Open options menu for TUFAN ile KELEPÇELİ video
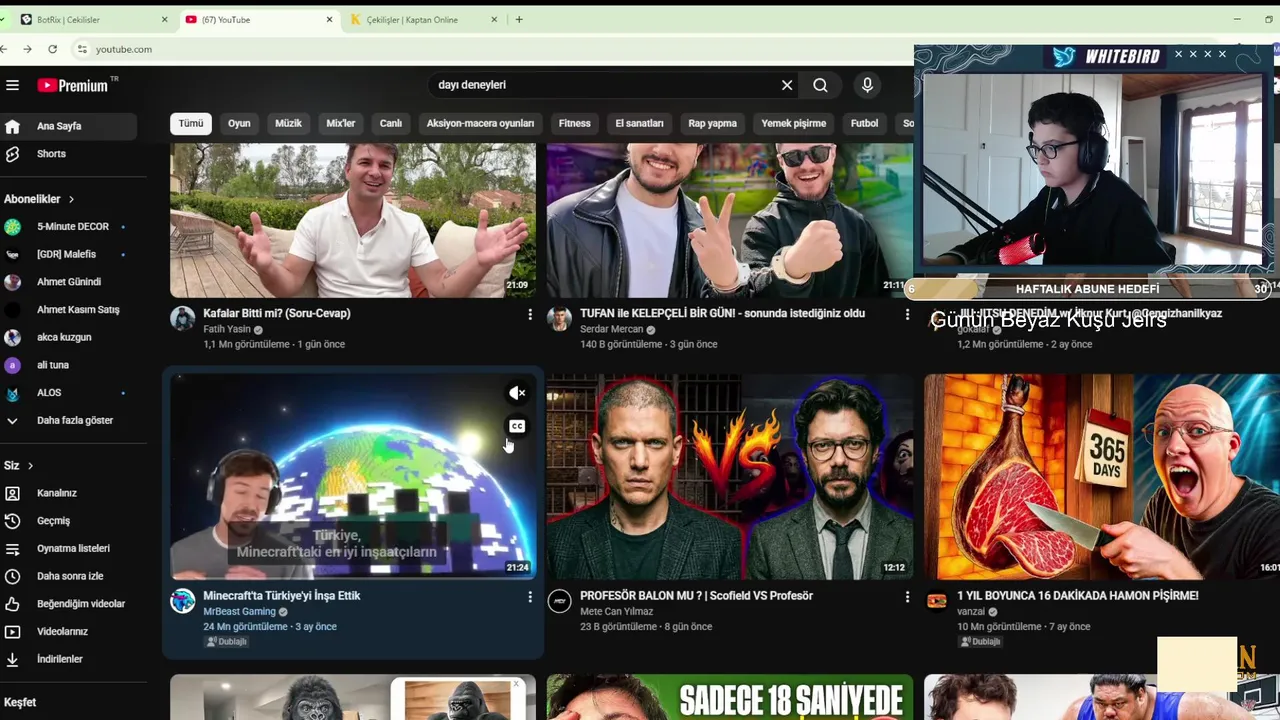Screen dimensions: 1280x720 (907, 314)
